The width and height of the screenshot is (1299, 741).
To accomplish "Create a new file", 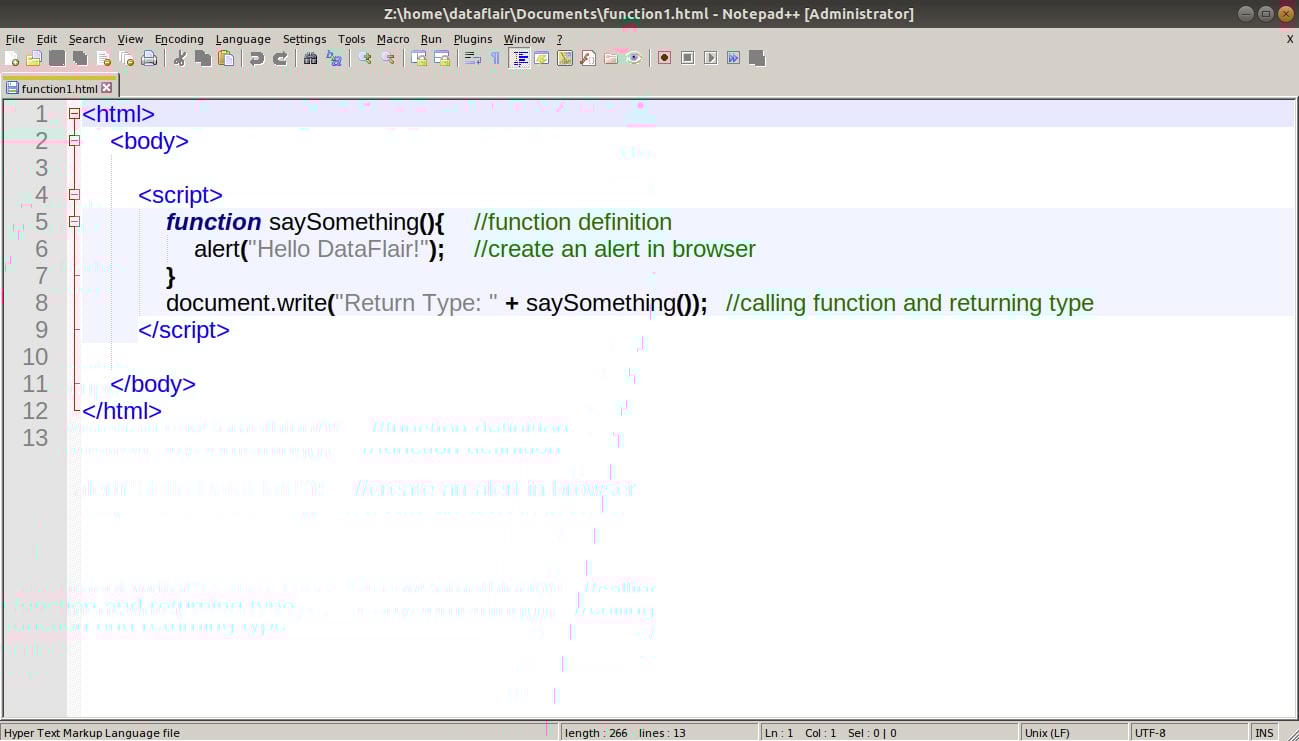I will point(13,58).
